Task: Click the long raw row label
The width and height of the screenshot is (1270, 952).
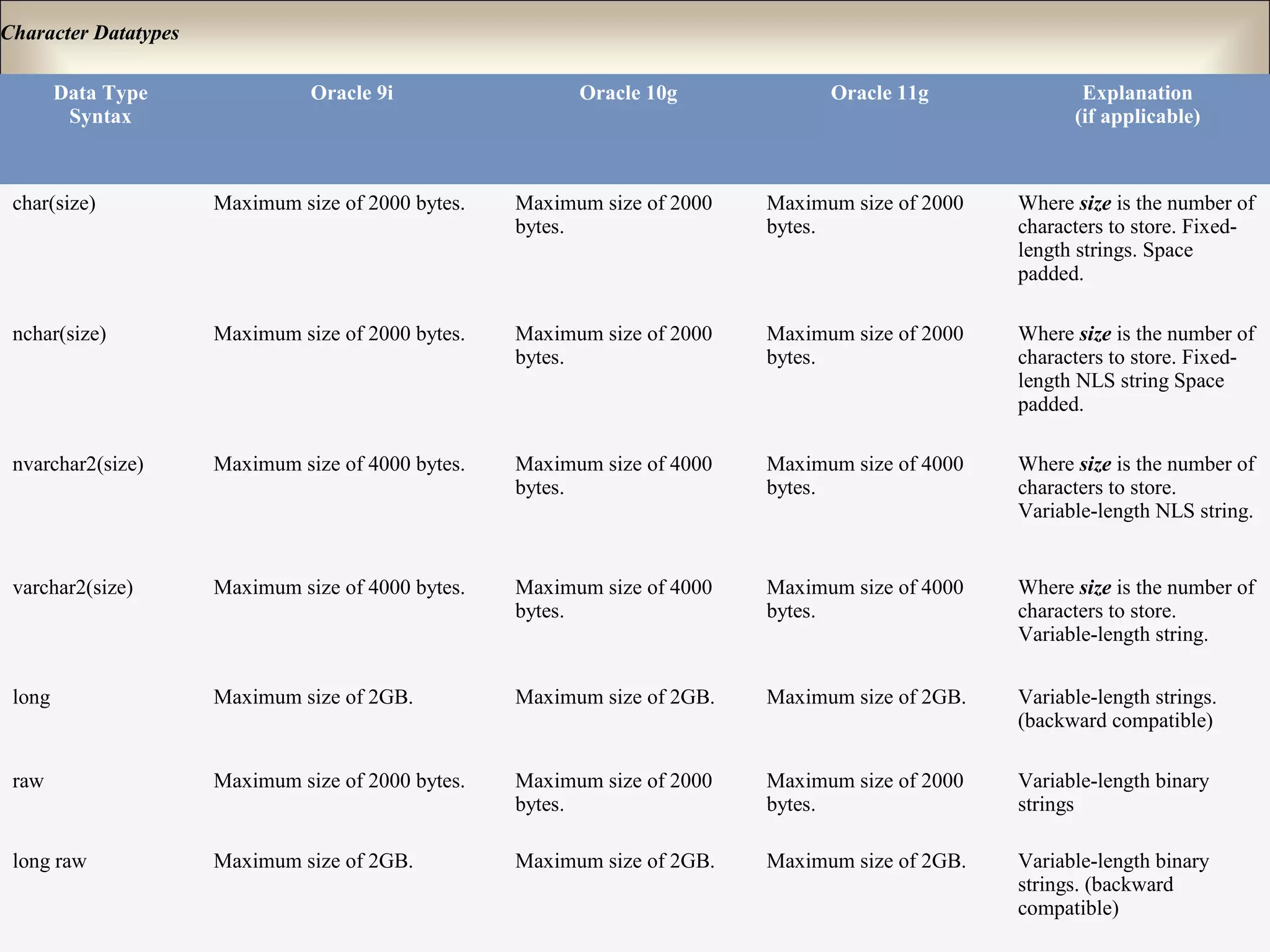Action: tap(49, 862)
